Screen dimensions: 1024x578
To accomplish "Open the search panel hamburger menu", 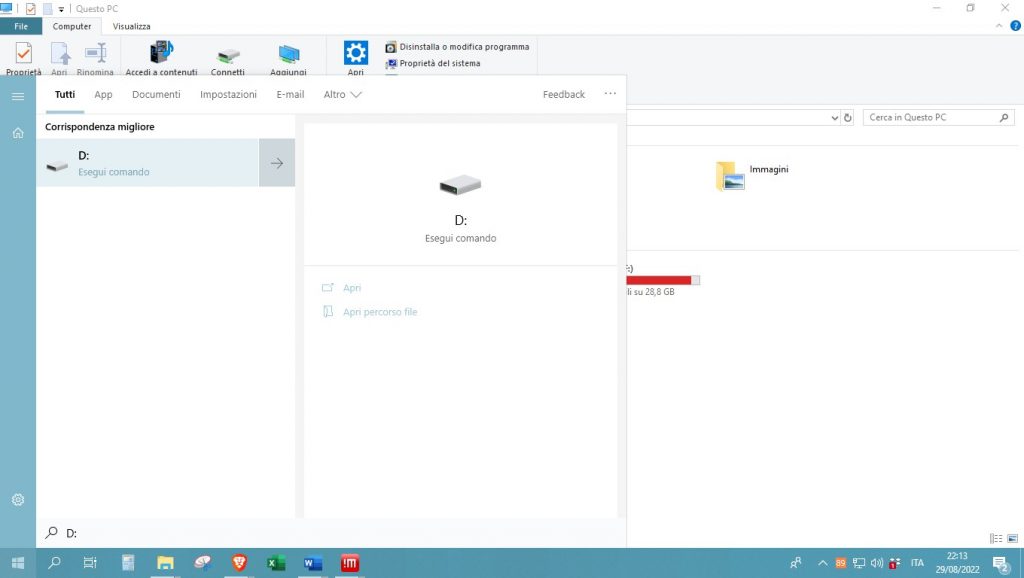I will 18,96.
